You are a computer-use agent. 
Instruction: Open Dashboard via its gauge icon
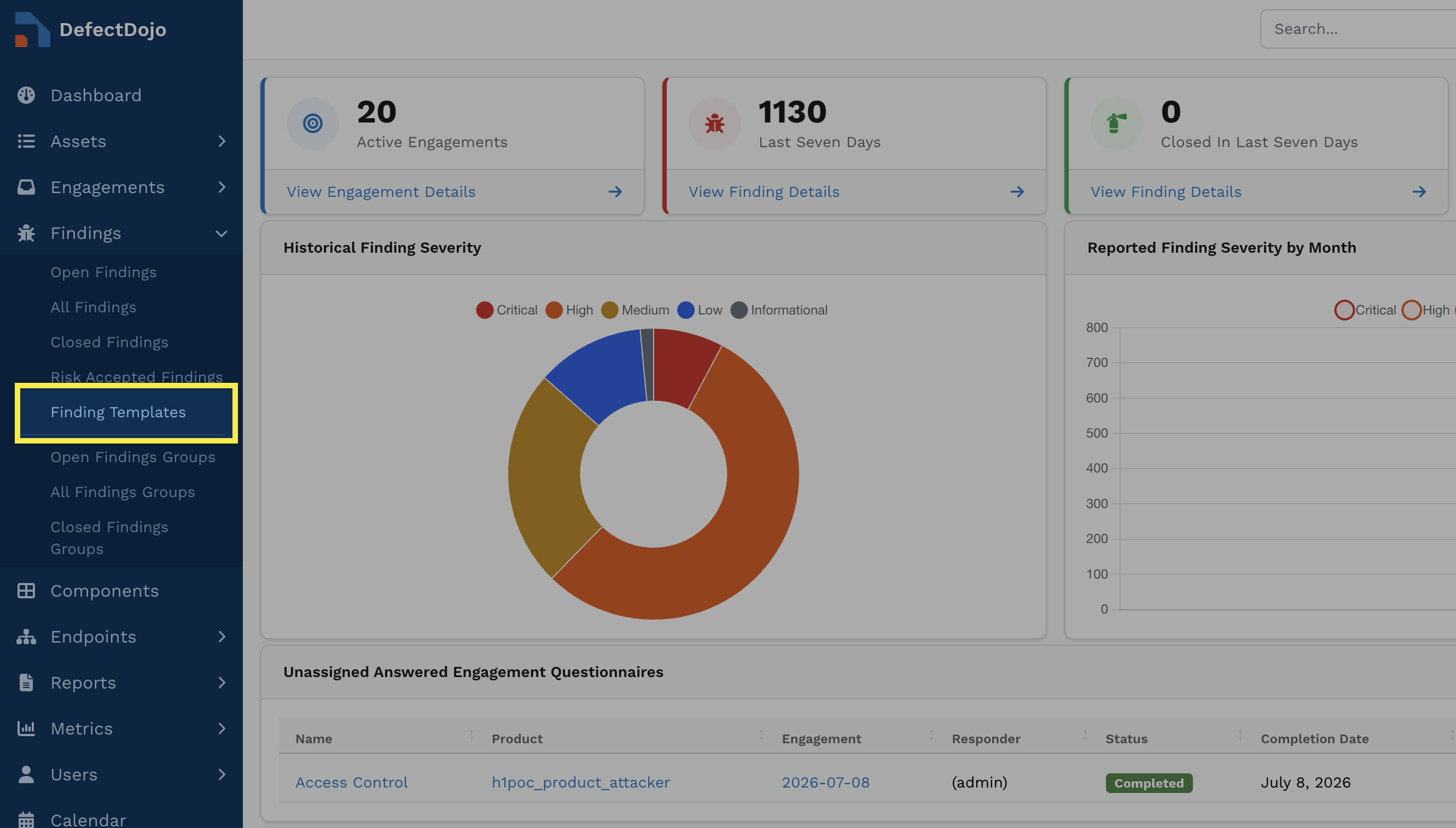click(26, 95)
